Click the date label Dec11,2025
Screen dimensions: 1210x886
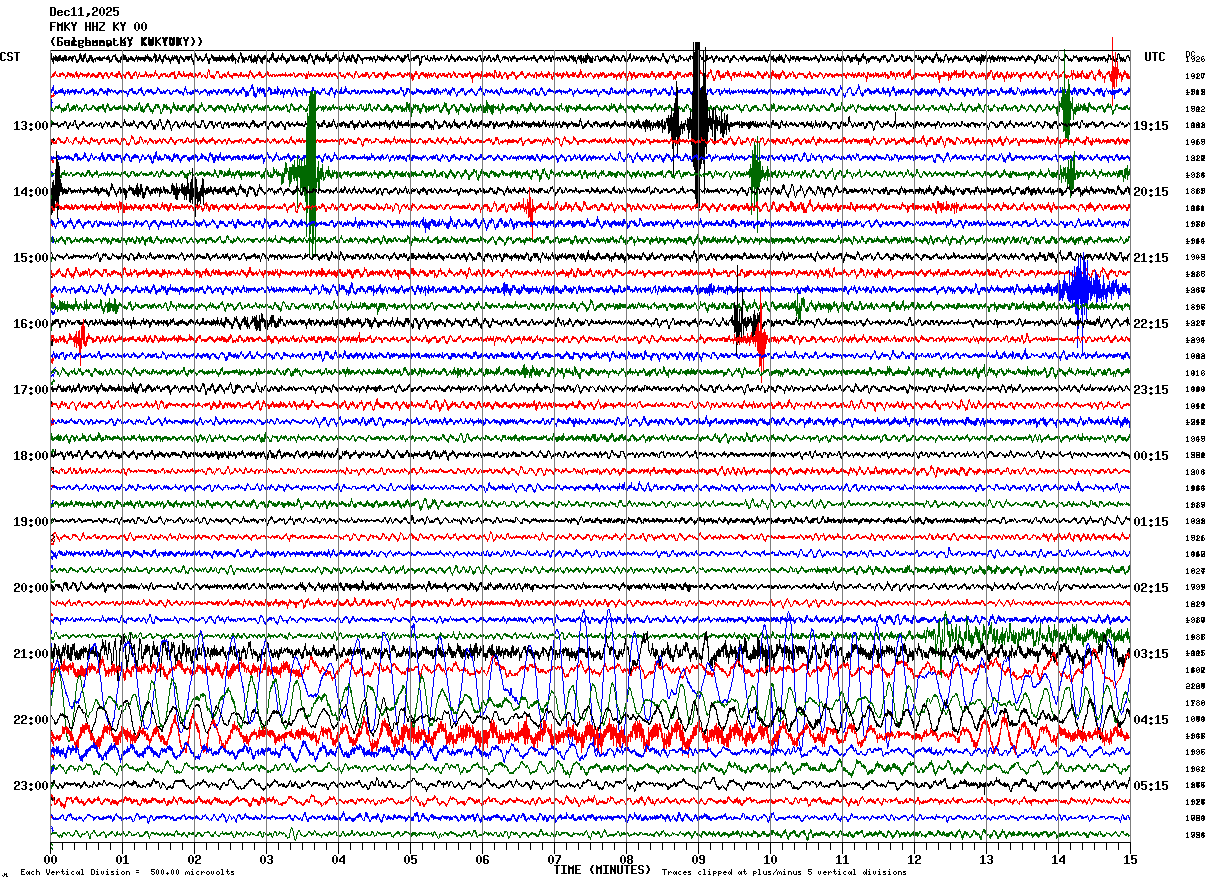84,12
